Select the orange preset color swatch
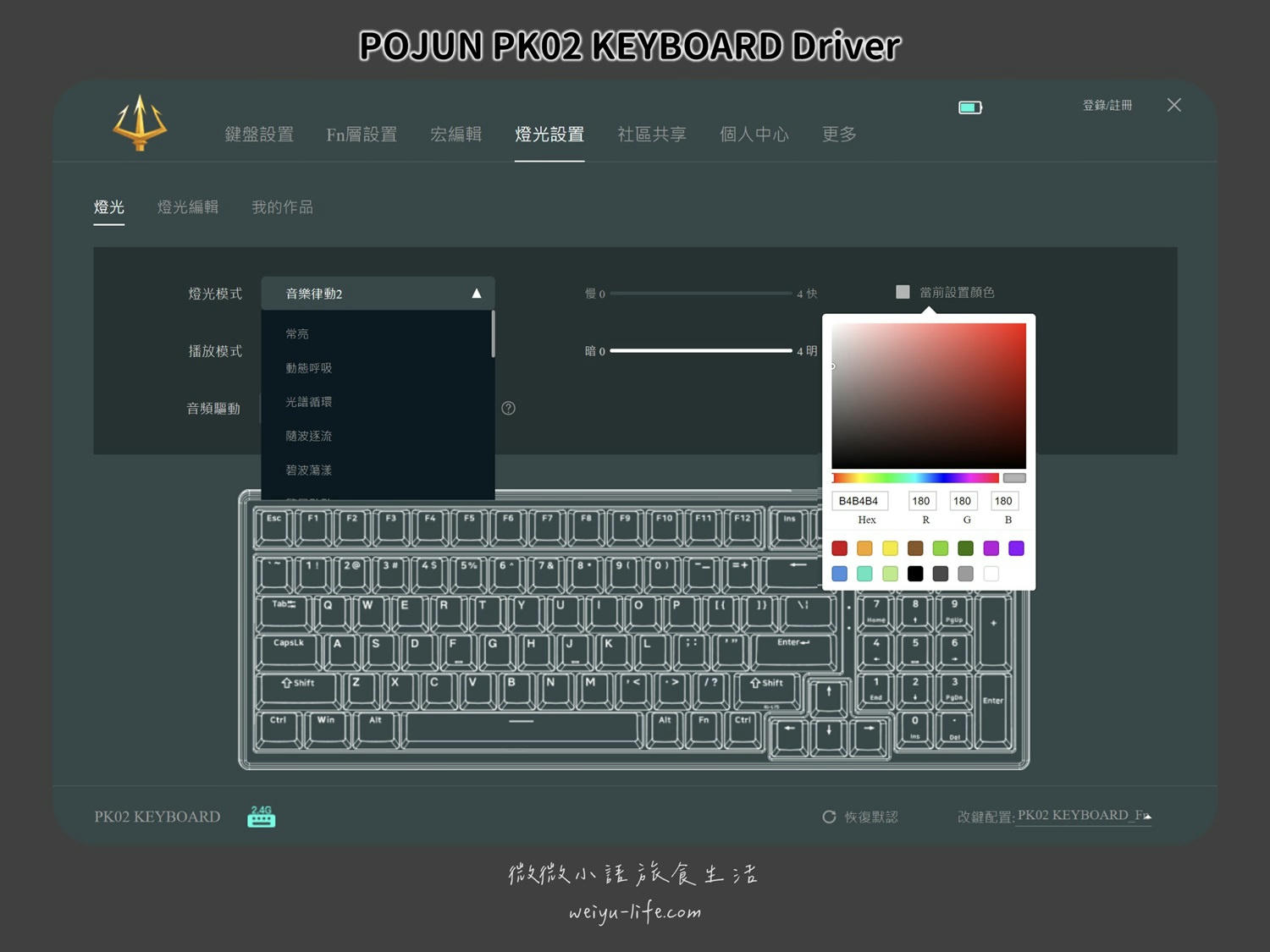Viewport: 1270px width, 952px height. pos(864,548)
